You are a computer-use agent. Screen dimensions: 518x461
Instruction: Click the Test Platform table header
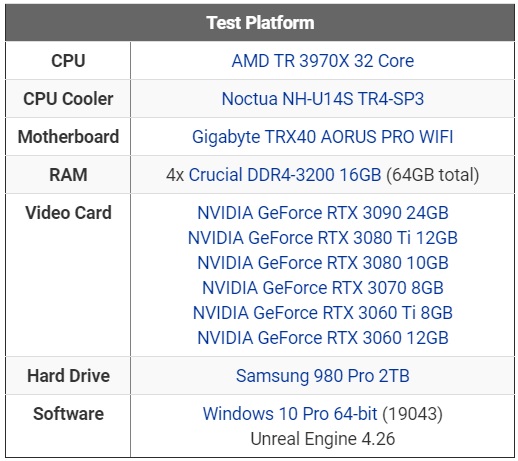pyautogui.click(x=260, y=23)
